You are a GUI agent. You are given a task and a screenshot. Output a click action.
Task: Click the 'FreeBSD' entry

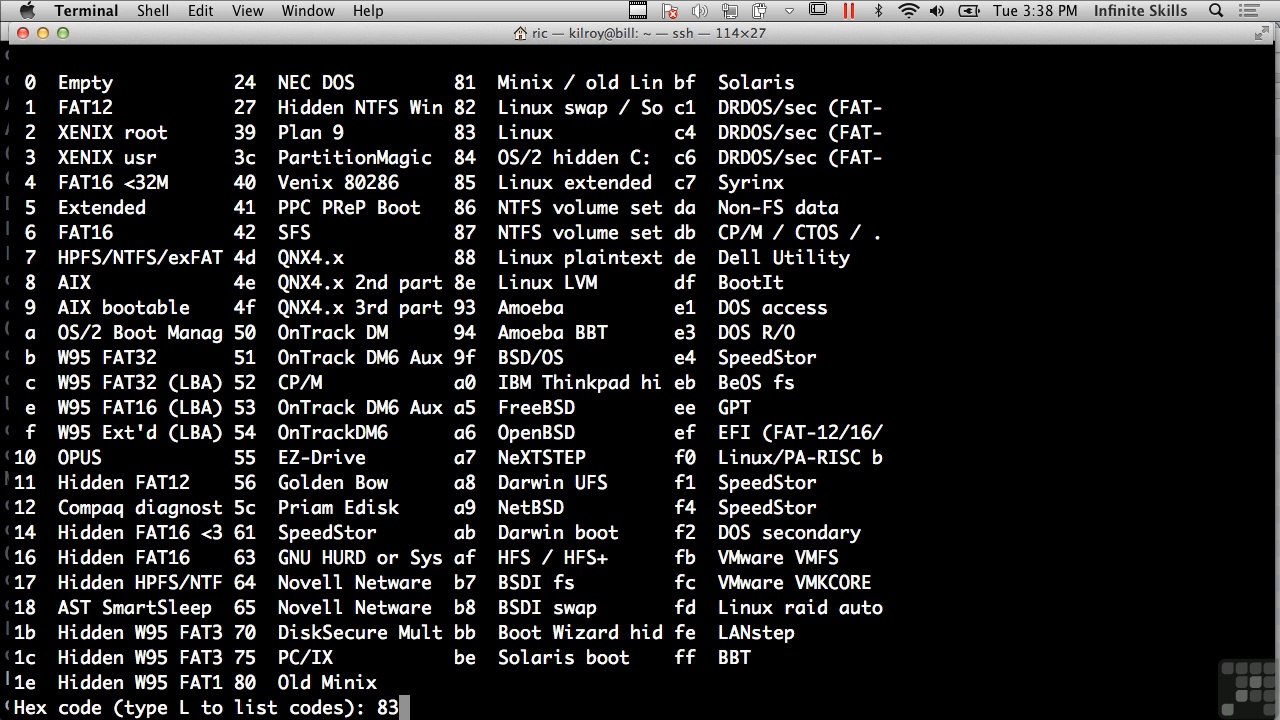point(536,408)
